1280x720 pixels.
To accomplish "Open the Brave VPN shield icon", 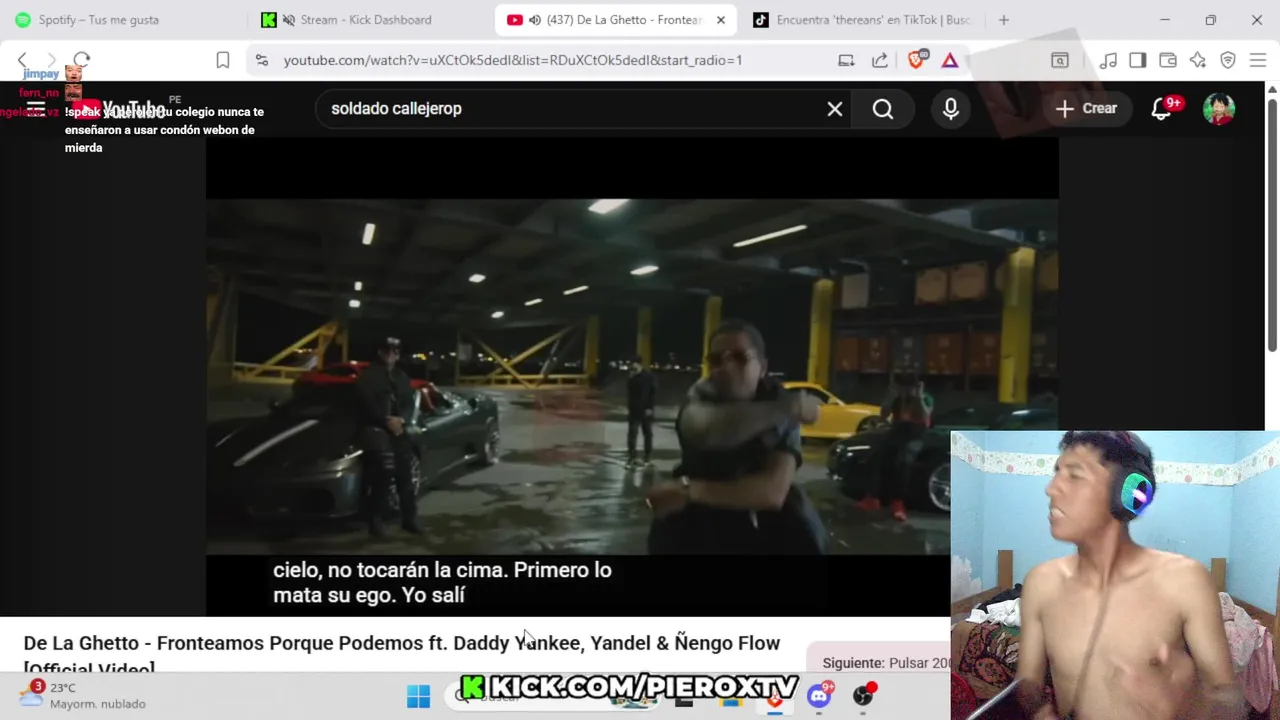I will (1228, 60).
